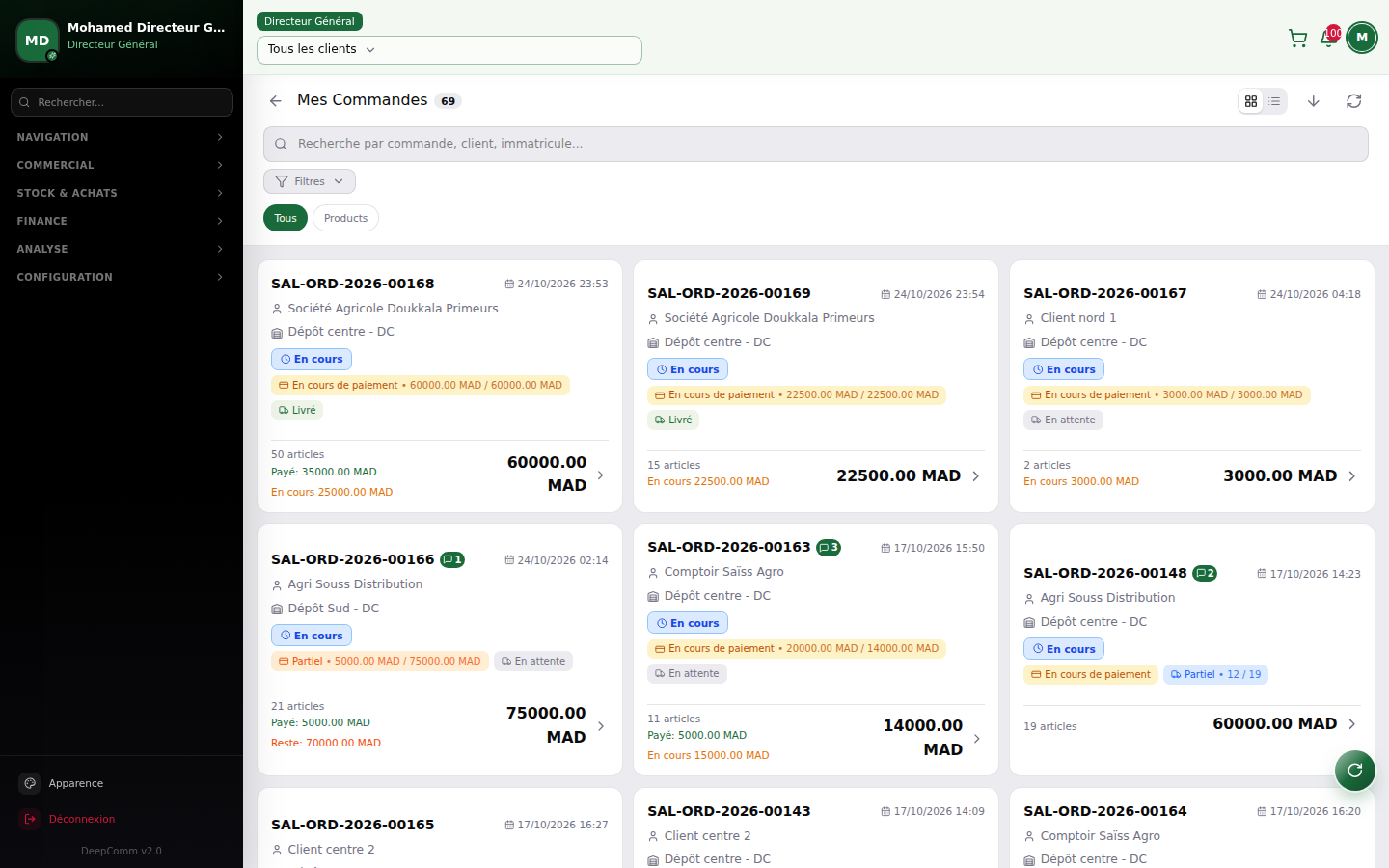Open details arrow of order SAL-ORD-2026-00169
The height and width of the screenshot is (868, 1389).
[x=976, y=475]
